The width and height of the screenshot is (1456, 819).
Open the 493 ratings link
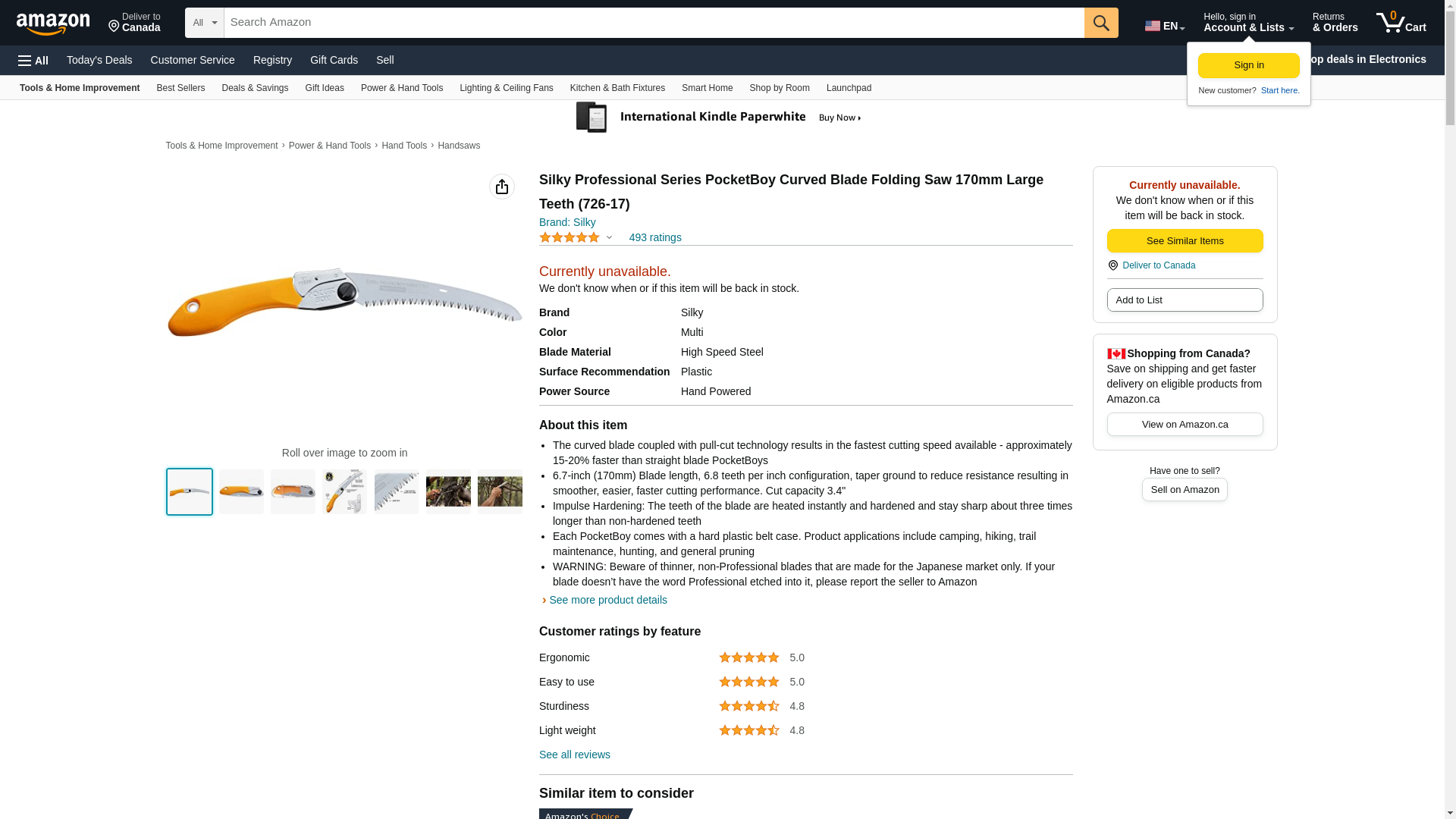pyautogui.click(x=655, y=237)
